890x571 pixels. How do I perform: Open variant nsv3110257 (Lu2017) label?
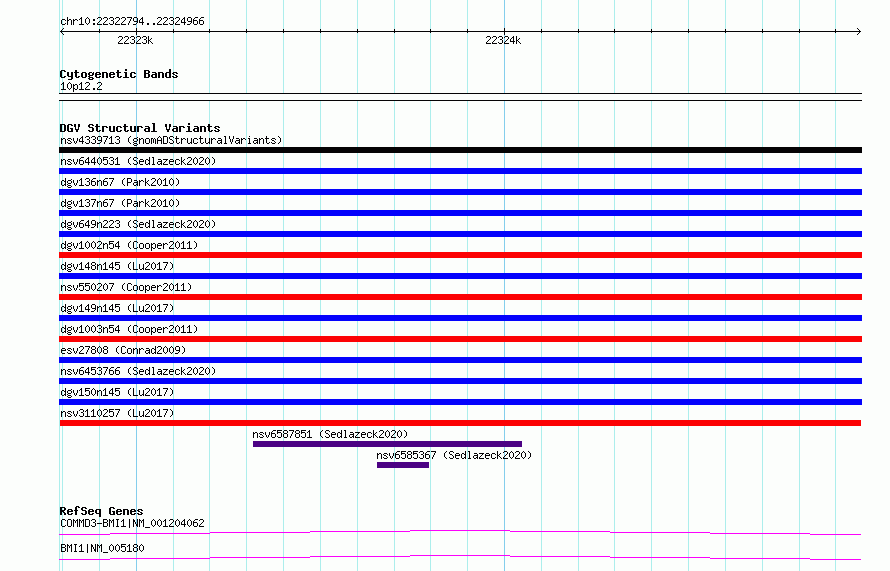pos(117,413)
